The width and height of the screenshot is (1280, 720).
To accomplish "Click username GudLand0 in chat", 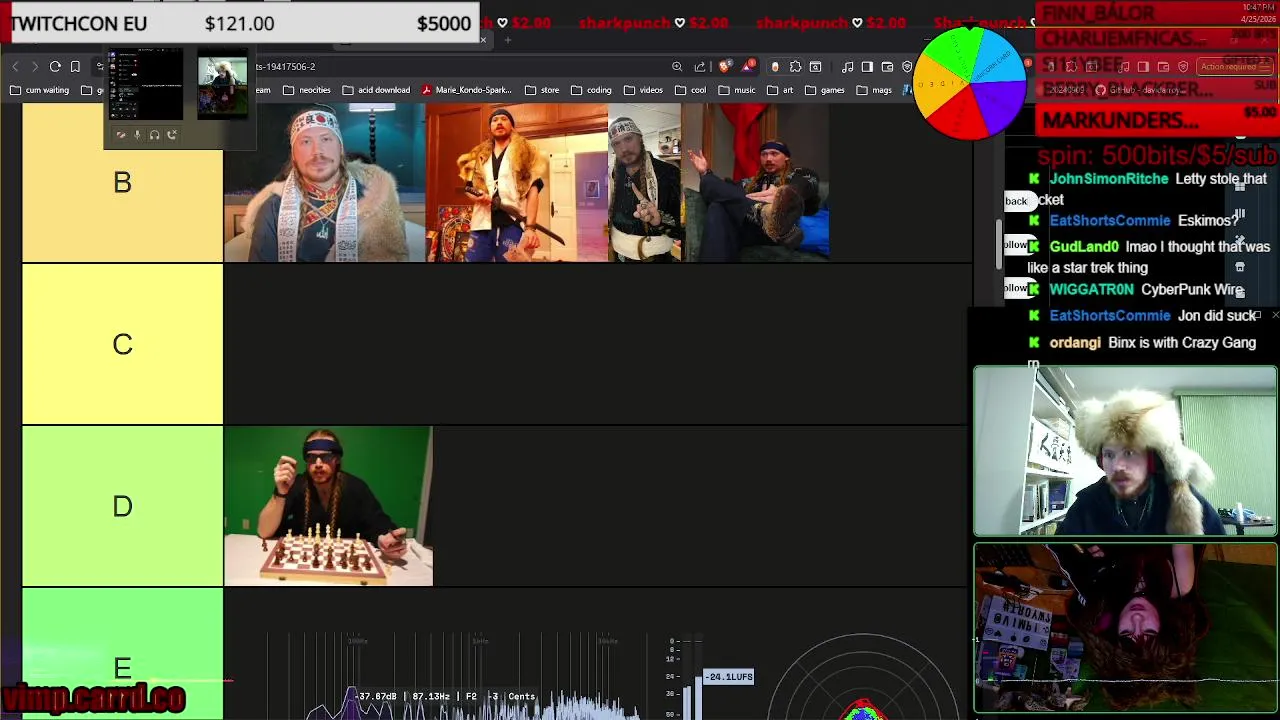I will coord(1083,247).
